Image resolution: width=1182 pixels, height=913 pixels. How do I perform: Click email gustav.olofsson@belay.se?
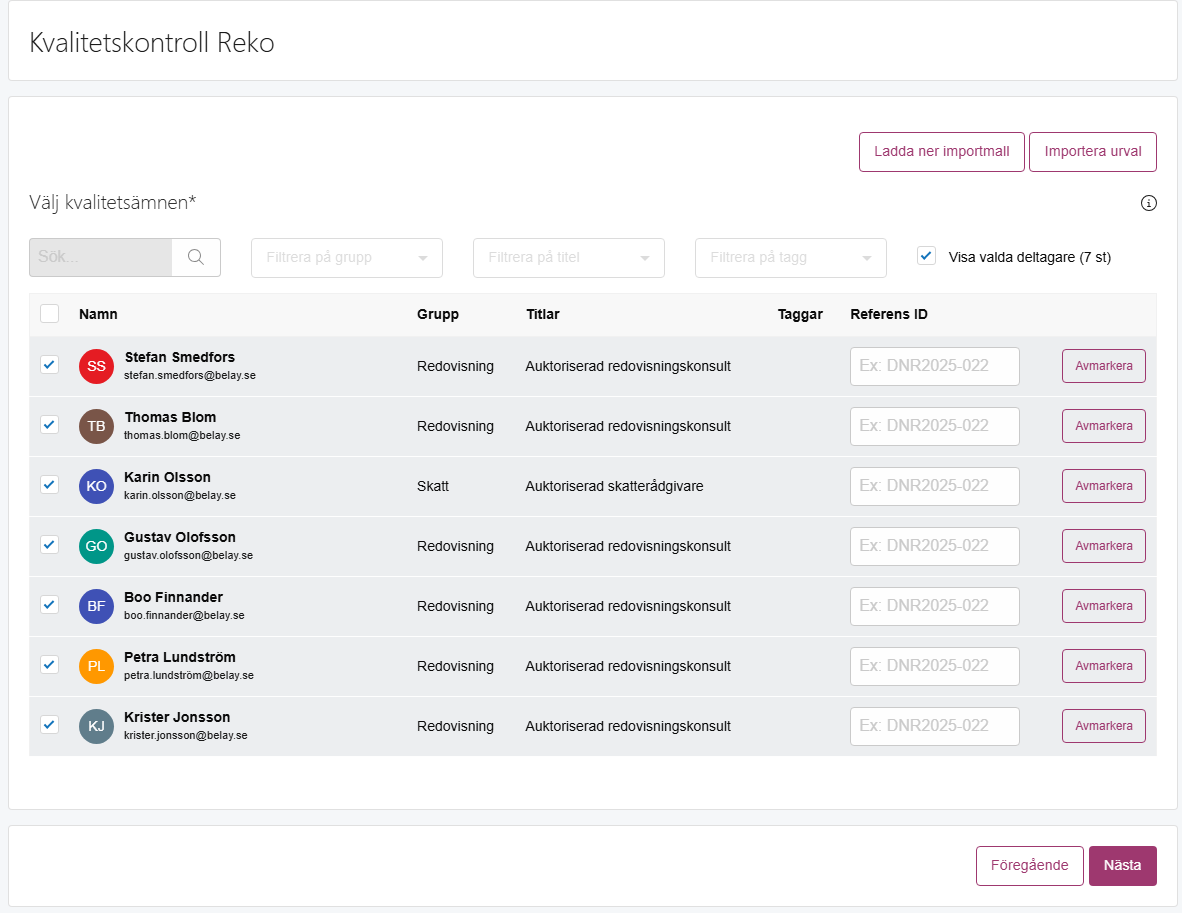[x=188, y=556]
